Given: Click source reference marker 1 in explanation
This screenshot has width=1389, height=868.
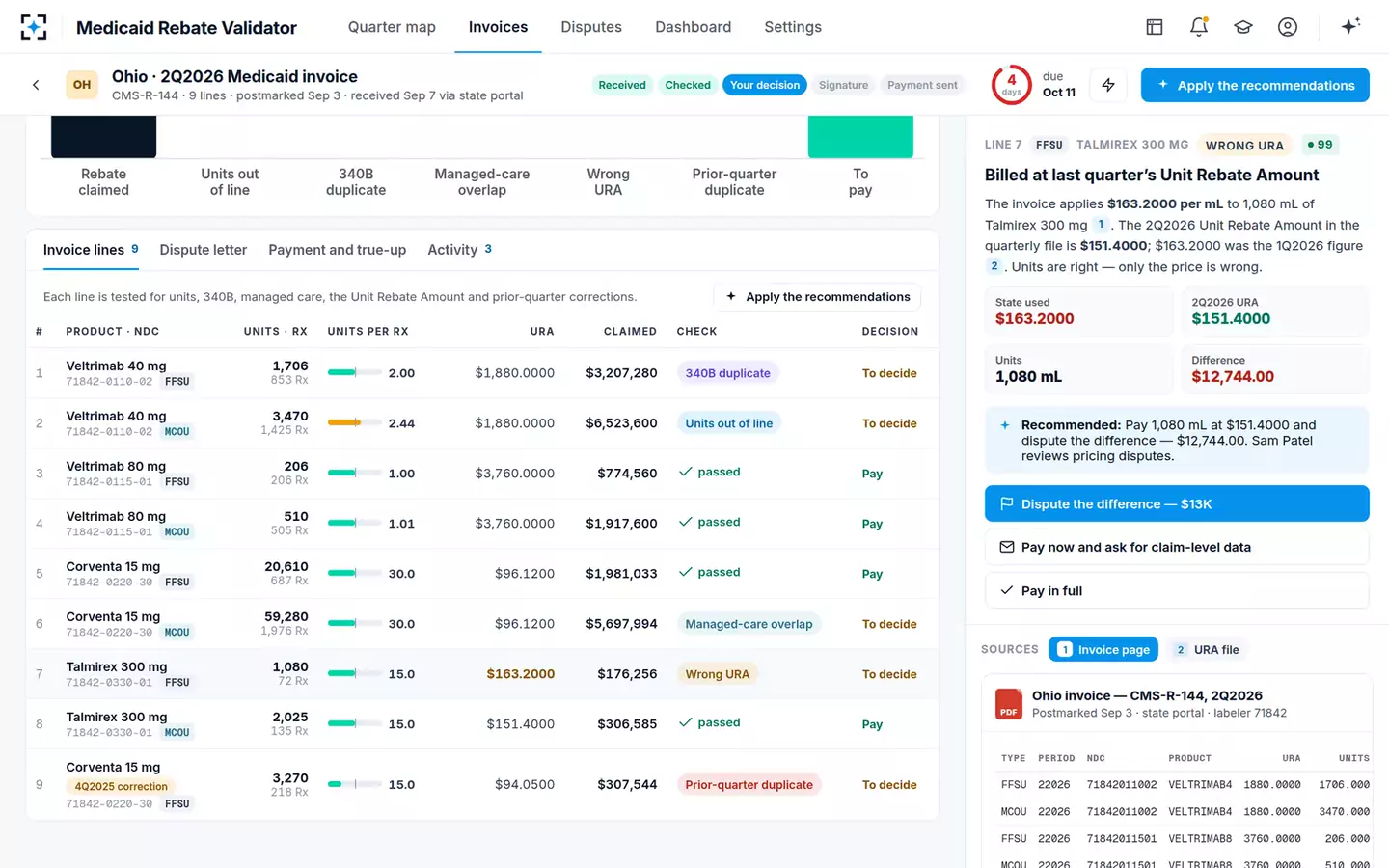Looking at the screenshot, I should coord(1101,224).
